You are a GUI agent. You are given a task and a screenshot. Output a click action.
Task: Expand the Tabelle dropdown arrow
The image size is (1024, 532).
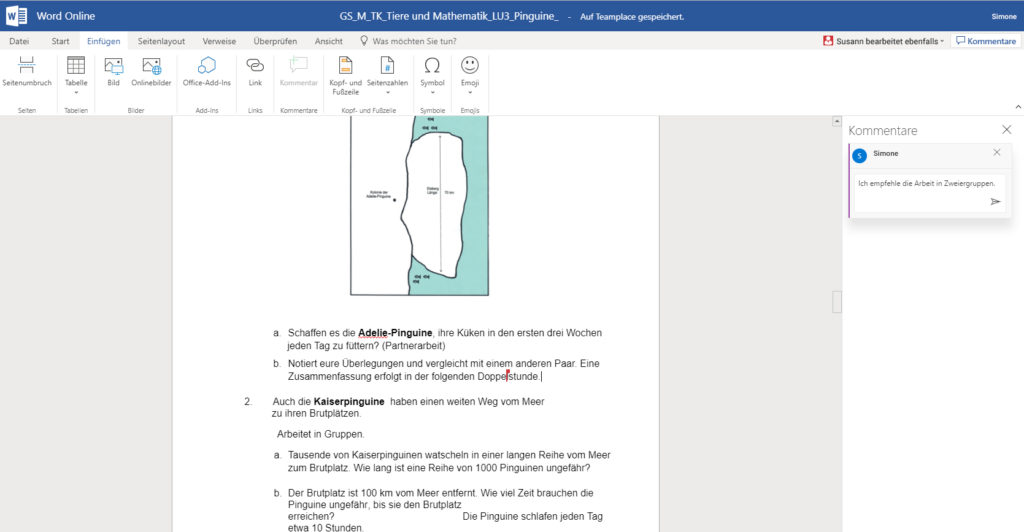tap(76, 93)
